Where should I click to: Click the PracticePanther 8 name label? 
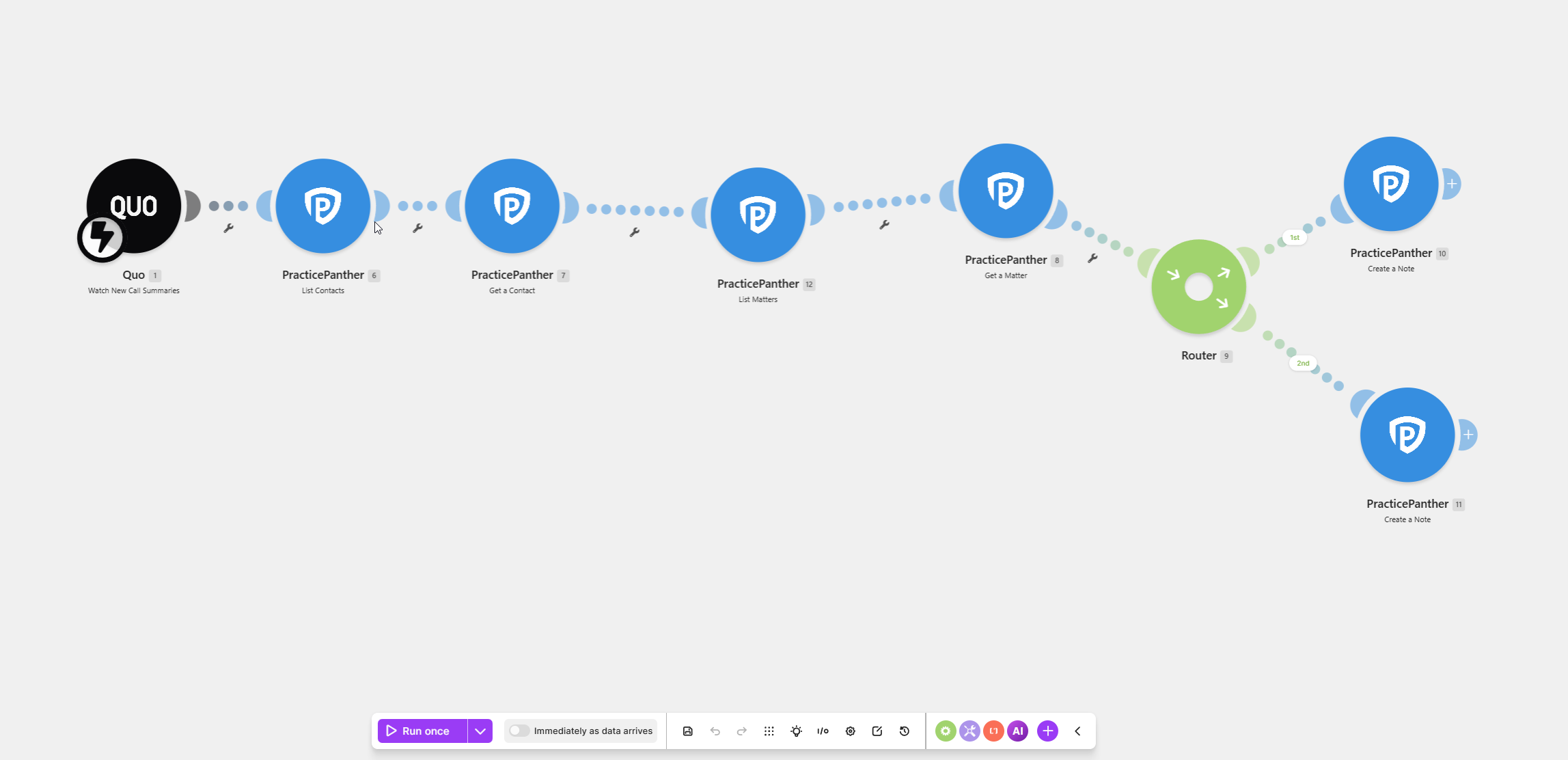click(1006, 260)
